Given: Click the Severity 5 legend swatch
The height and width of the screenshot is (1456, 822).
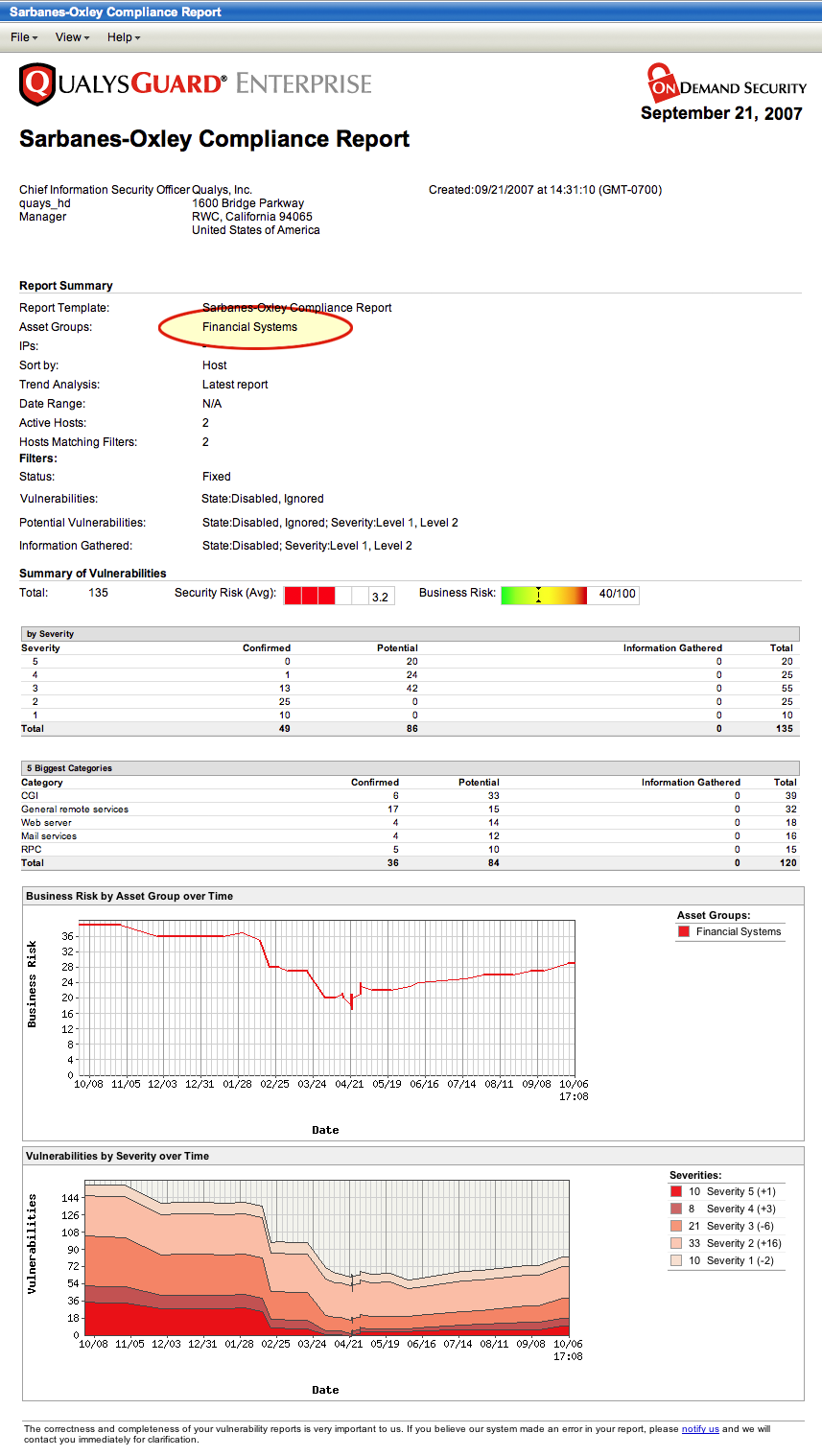Looking at the screenshot, I should pyautogui.click(x=676, y=1191).
